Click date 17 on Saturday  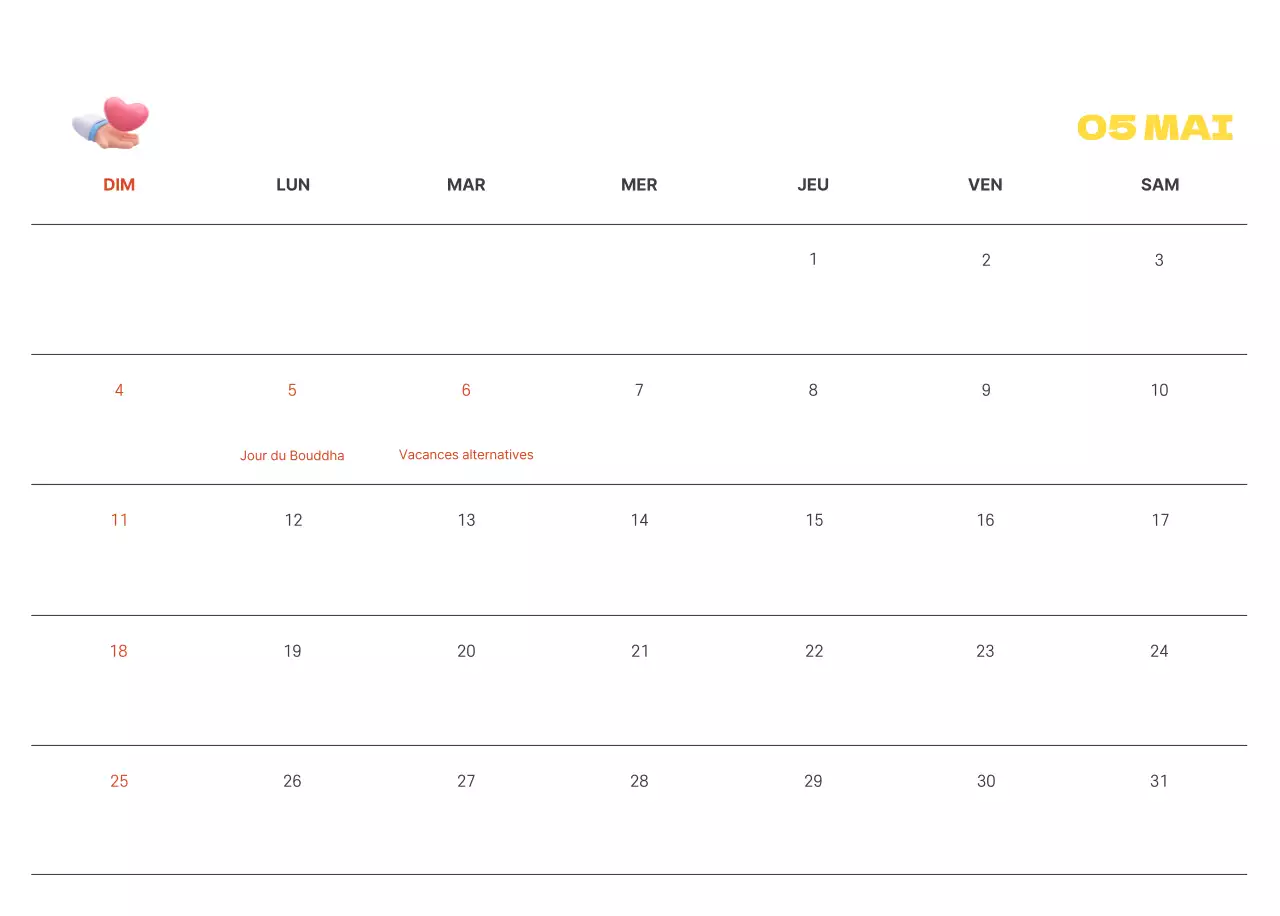coord(1160,520)
